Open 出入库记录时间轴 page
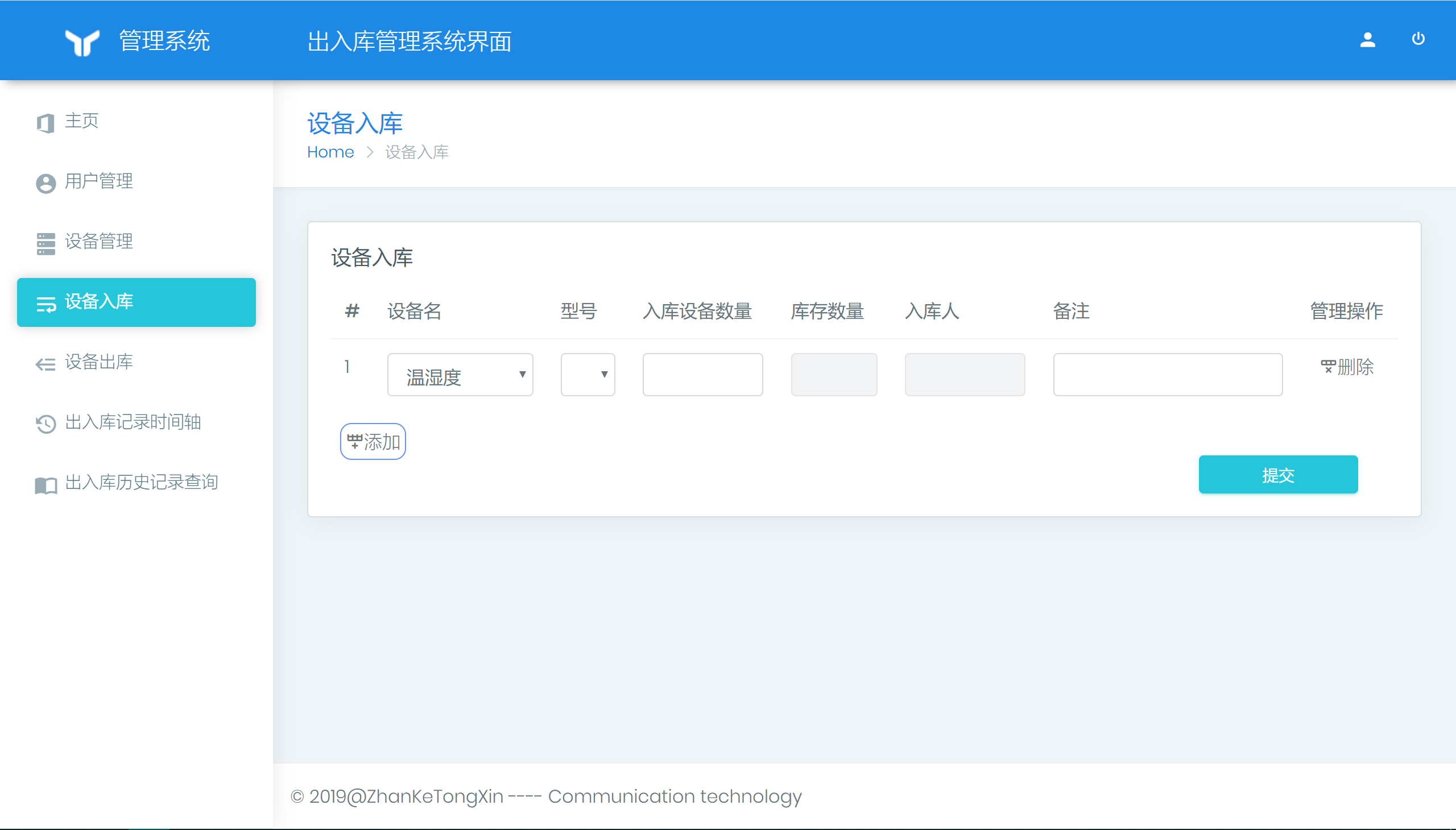 point(136,423)
